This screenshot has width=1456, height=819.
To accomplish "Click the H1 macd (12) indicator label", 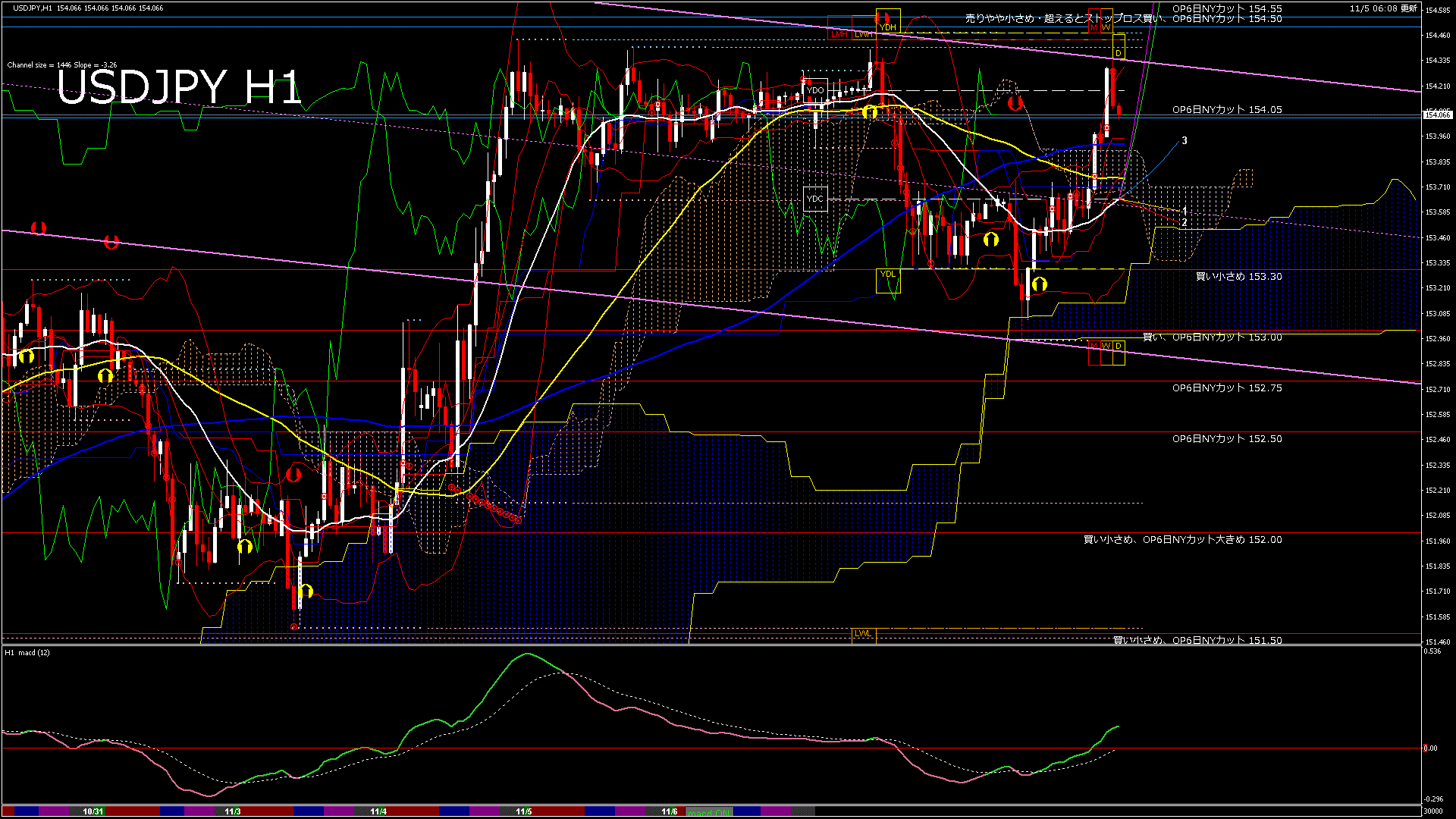I will point(27,652).
